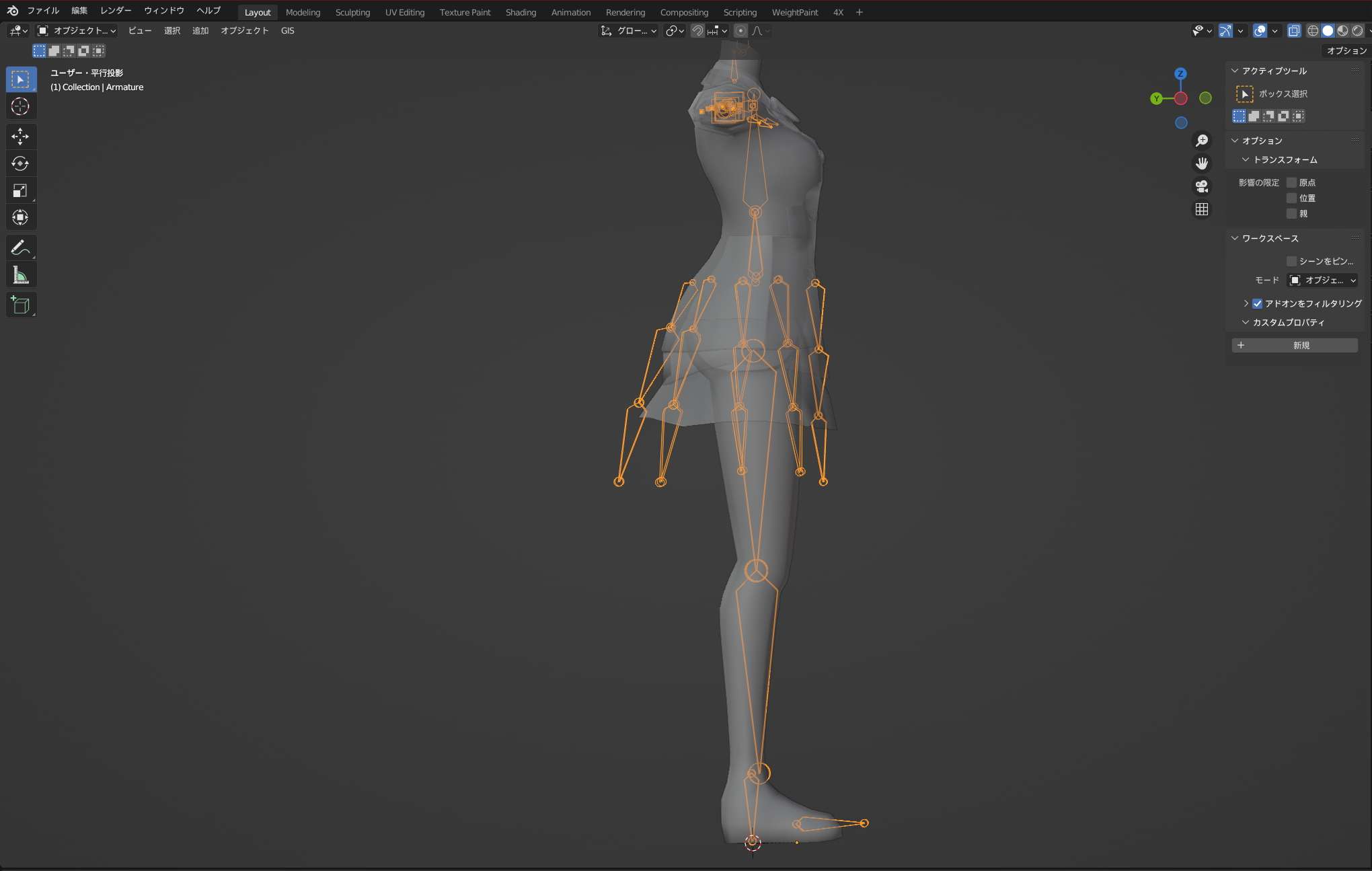Click the red X axis gizmo circle

click(1180, 99)
